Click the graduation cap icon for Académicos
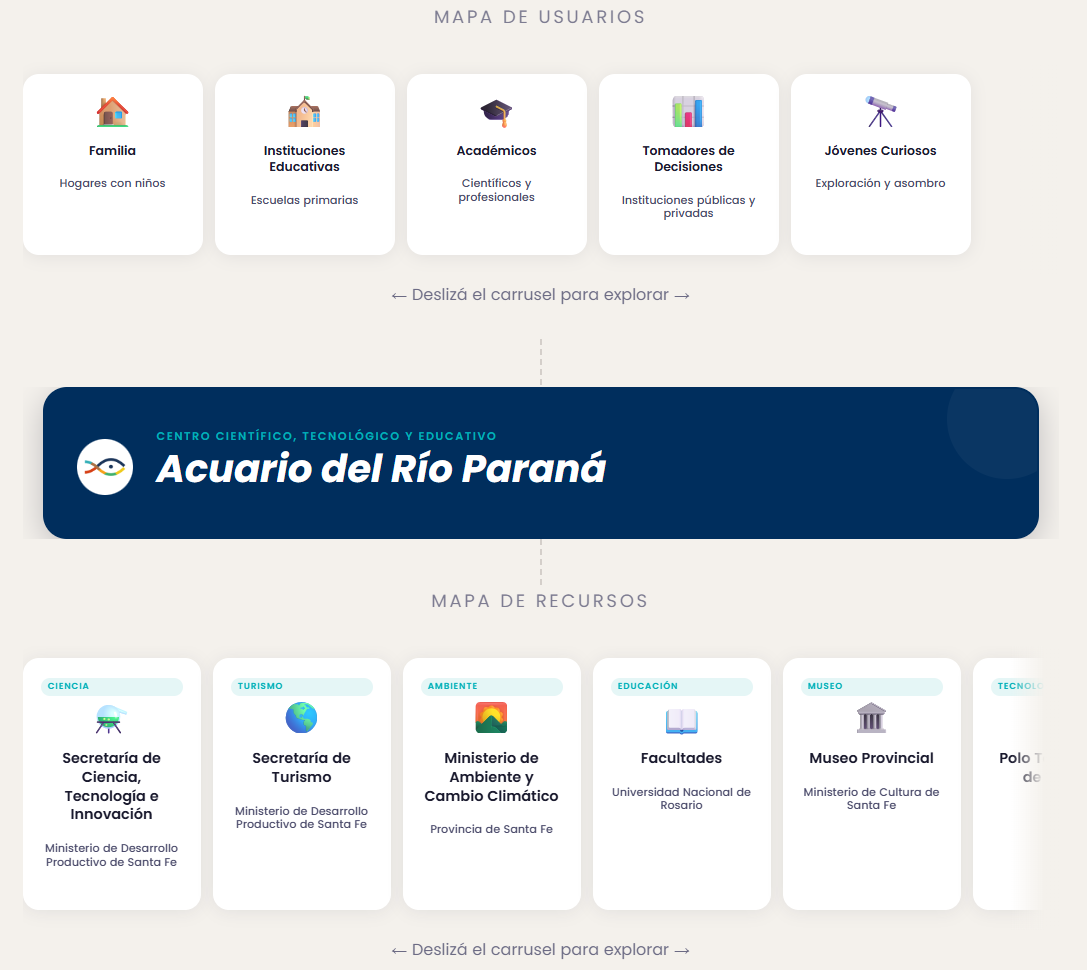Screen dimensions: 1087x970 [496, 112]
